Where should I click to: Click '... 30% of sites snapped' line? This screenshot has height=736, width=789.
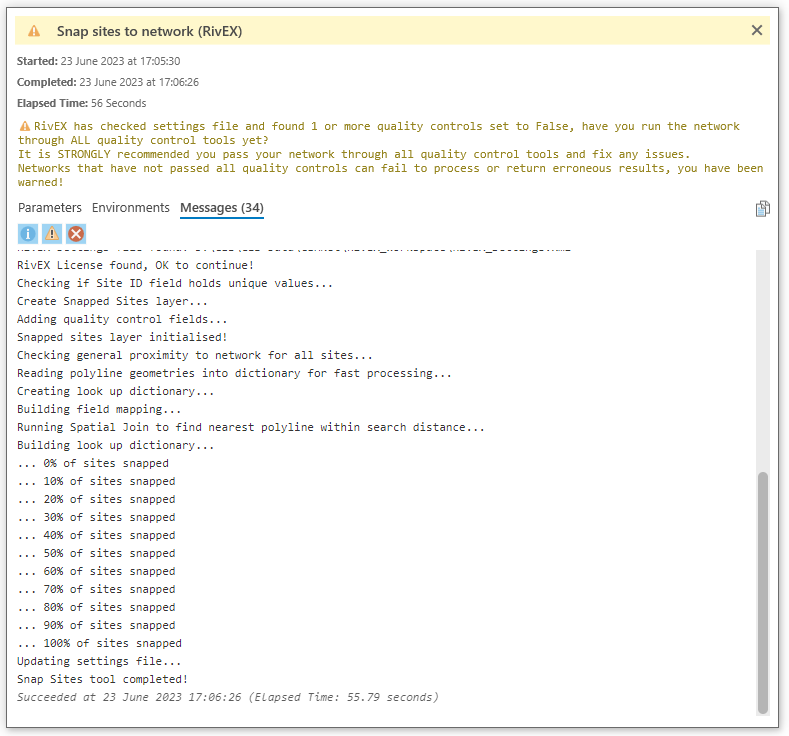96,517
